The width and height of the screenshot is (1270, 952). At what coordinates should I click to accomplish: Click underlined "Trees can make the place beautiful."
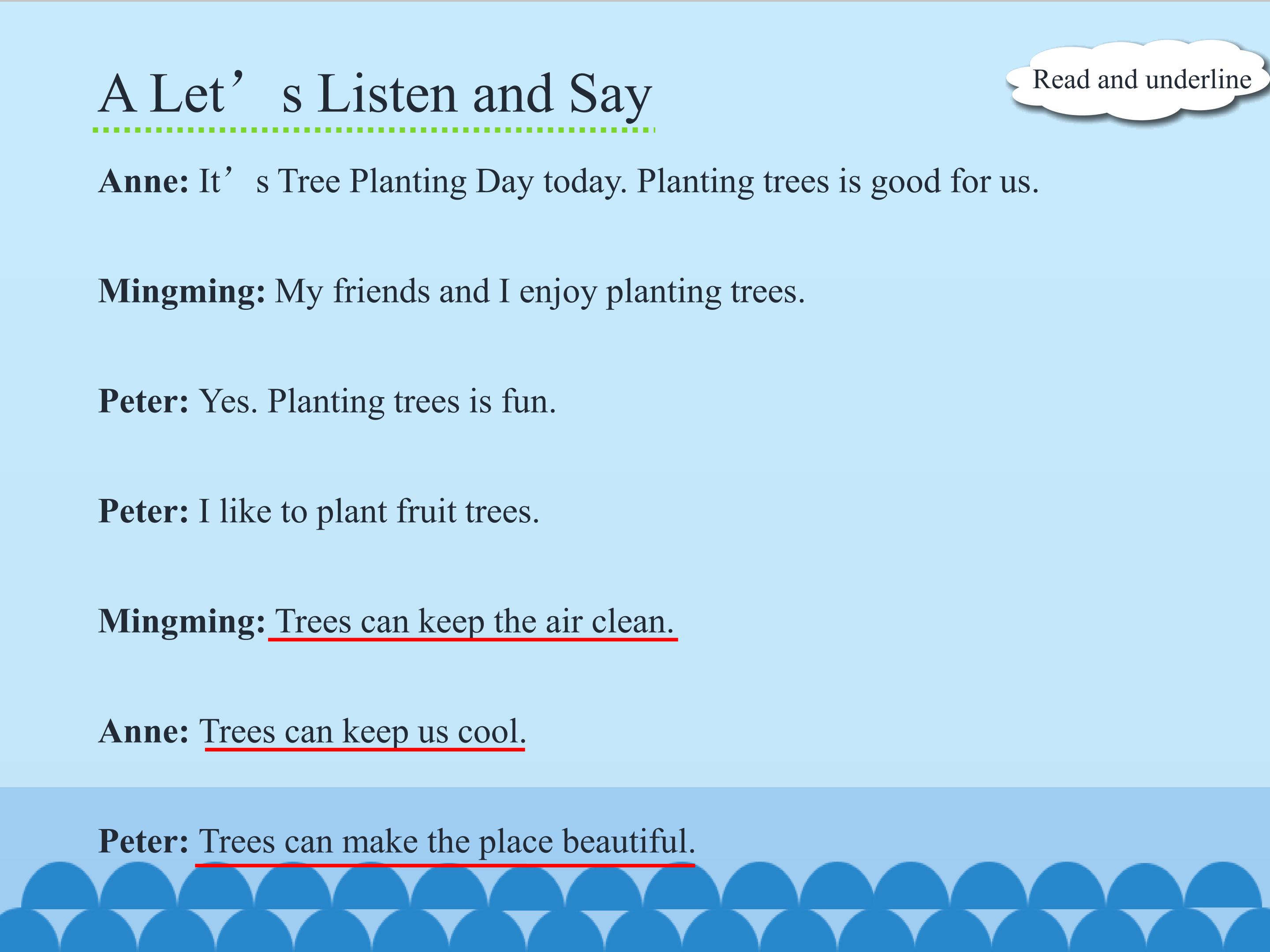click(447, 842)
